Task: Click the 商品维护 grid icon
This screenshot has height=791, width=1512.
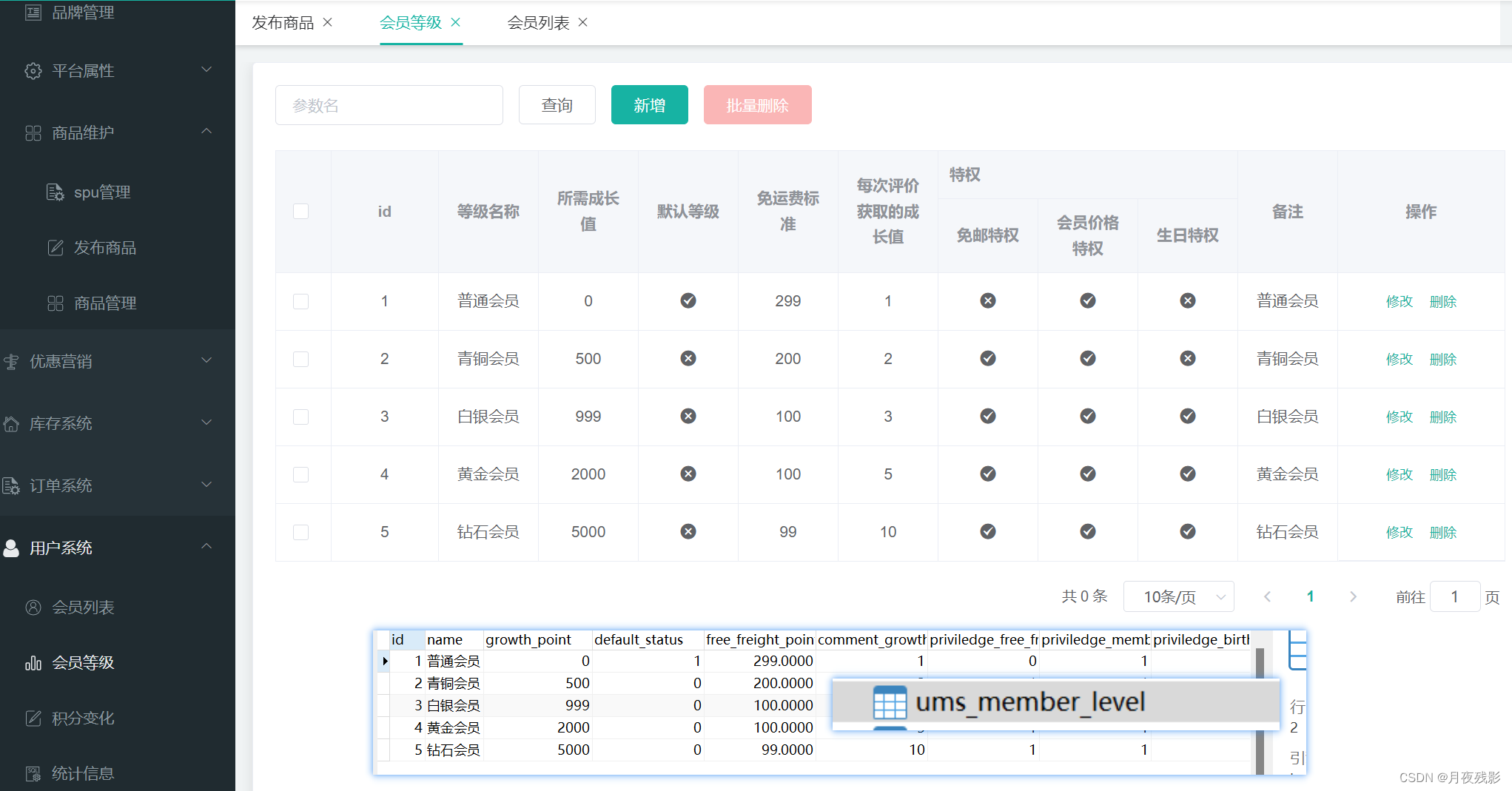Action: (33, 132)
